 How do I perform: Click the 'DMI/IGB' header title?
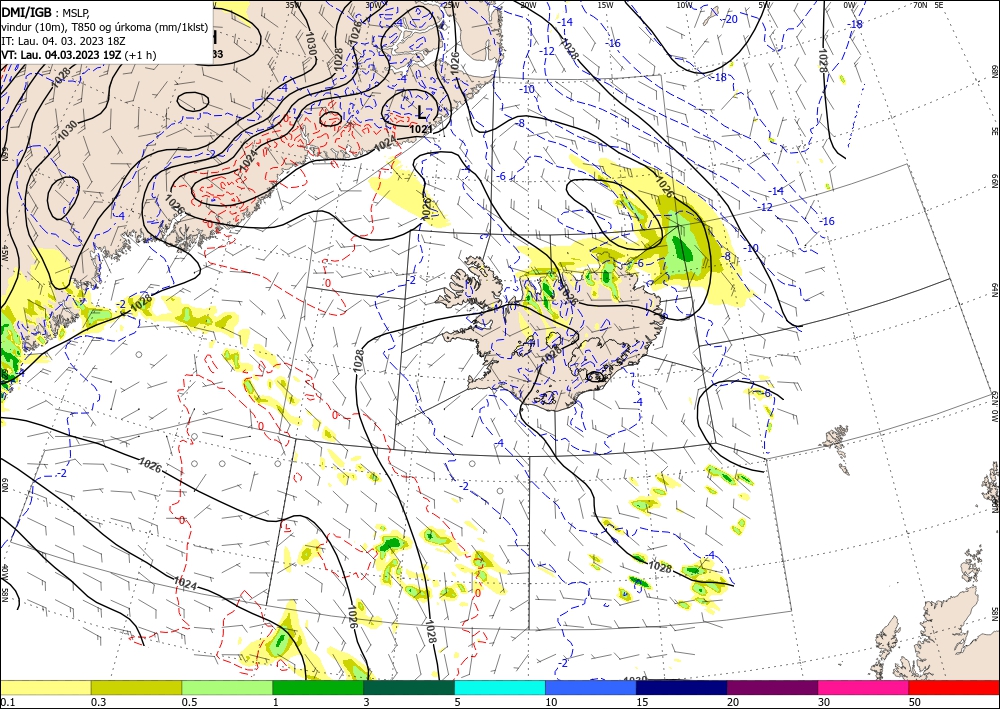[x=26, y=12]
